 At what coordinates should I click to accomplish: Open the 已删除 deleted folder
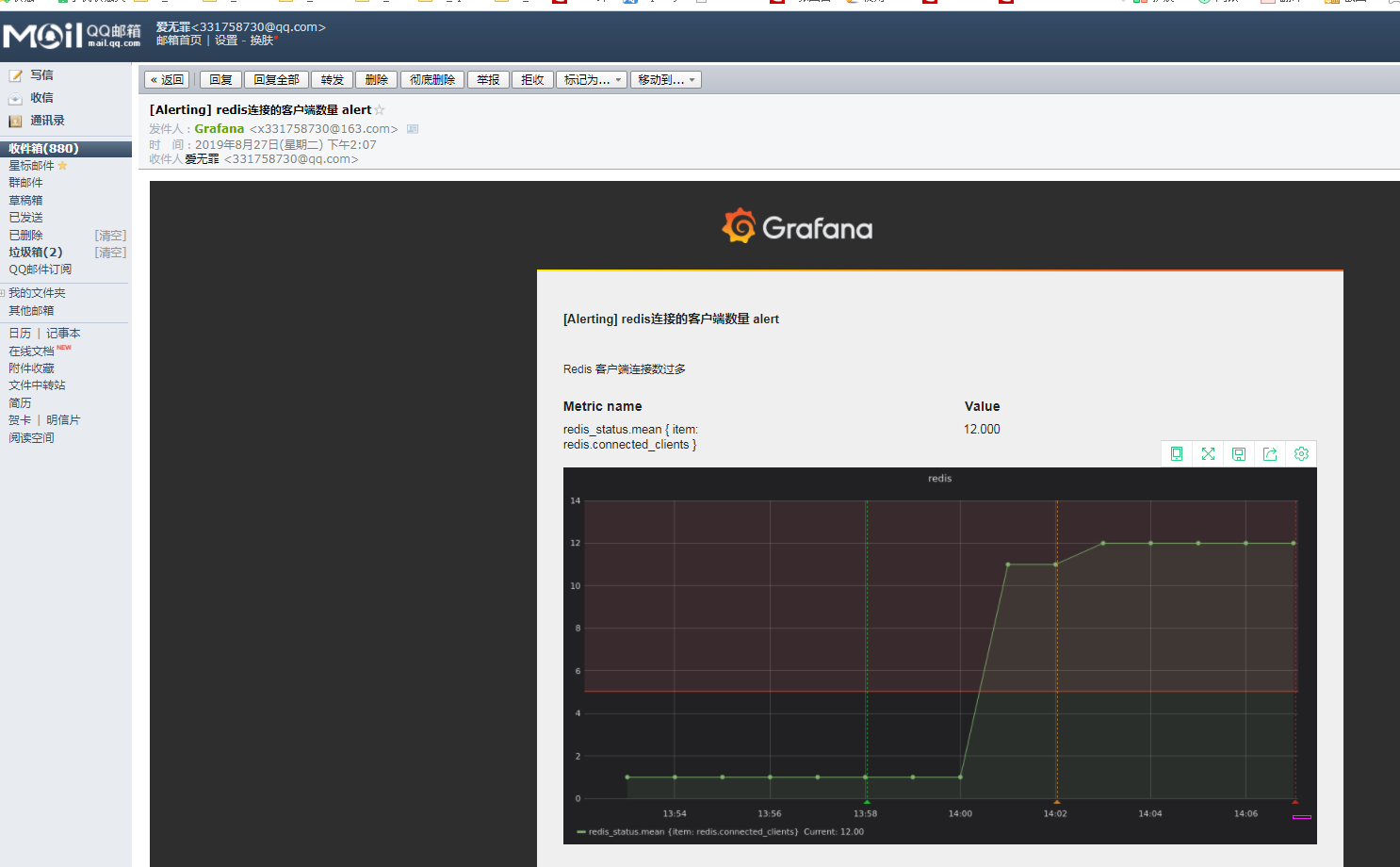click(x=25, y=236)
